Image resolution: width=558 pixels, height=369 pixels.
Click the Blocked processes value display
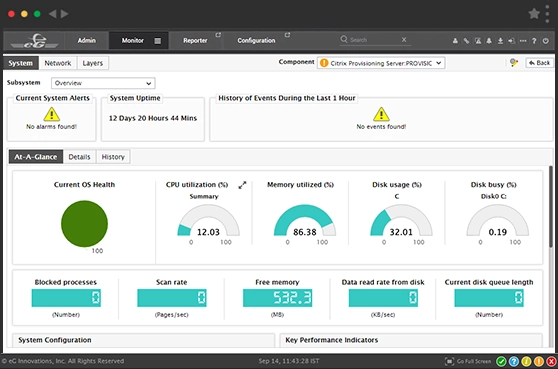[x=66, y=298]
